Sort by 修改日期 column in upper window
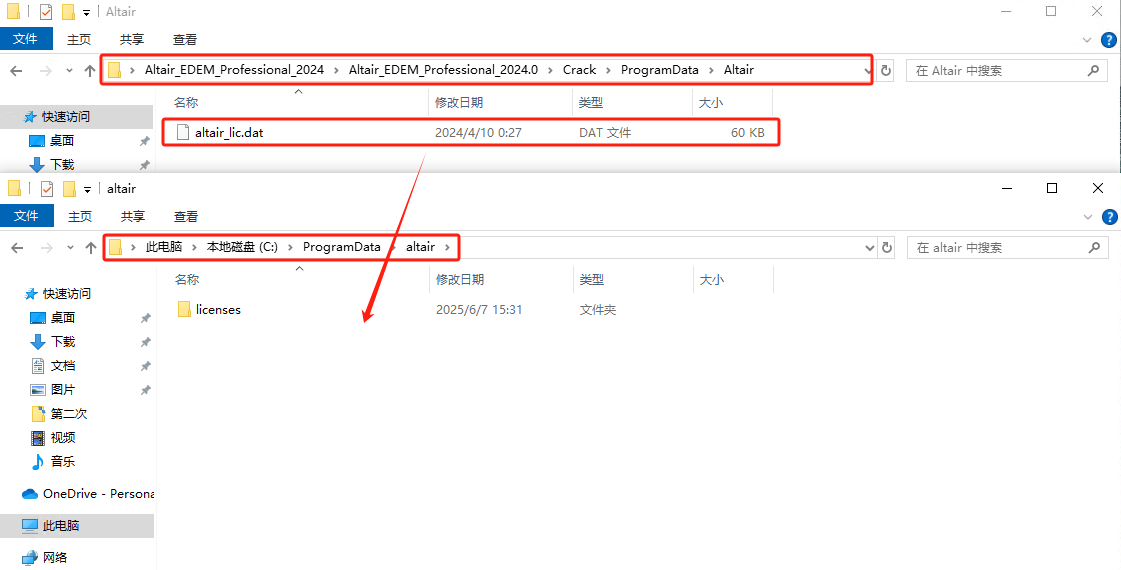The width and height of the screenshot is (1121, 570). 459,103
